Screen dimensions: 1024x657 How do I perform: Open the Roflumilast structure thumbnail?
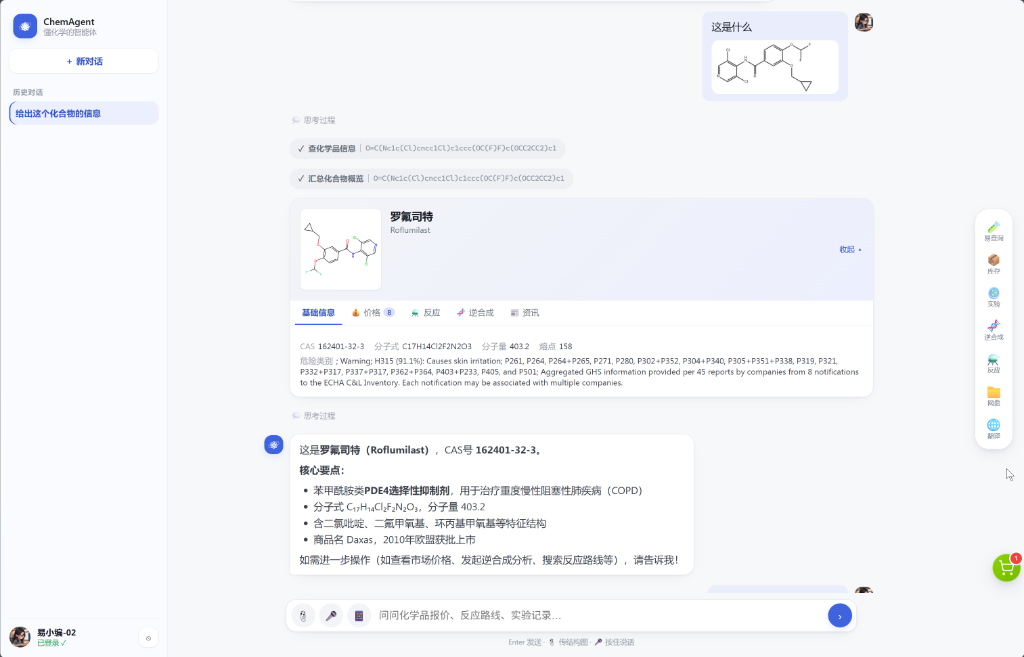click(340, 249)
